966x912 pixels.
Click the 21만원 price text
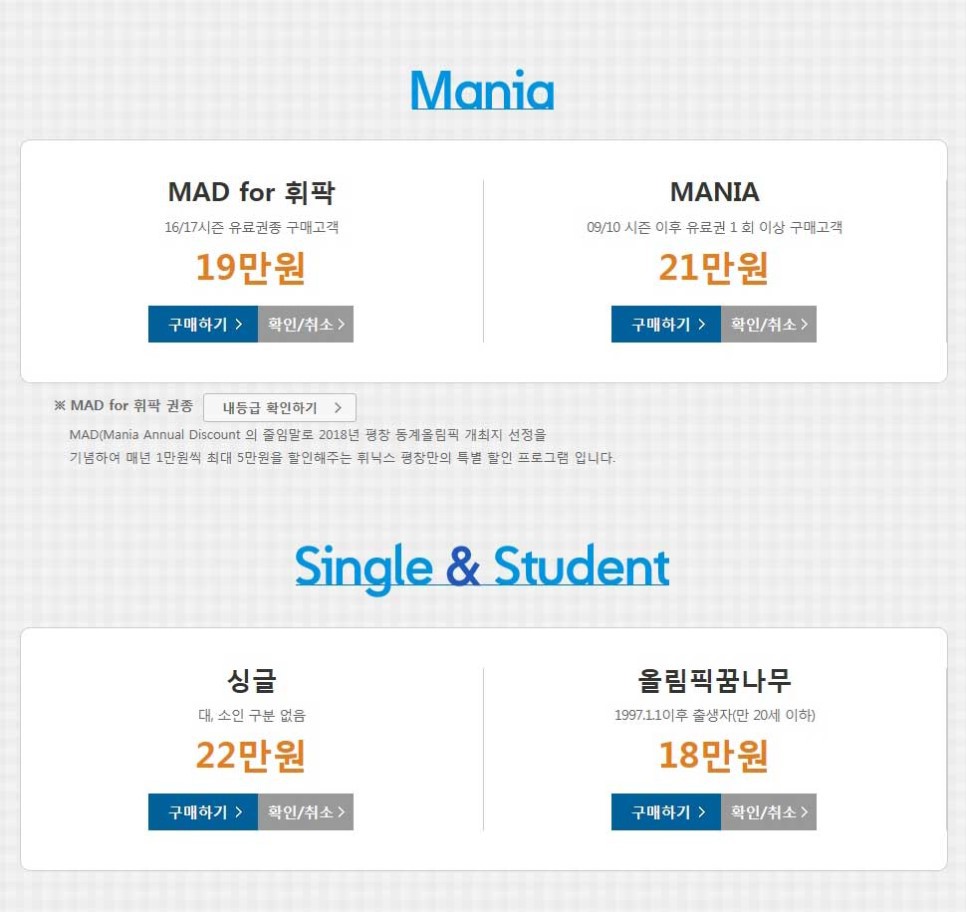click(713, 268)
